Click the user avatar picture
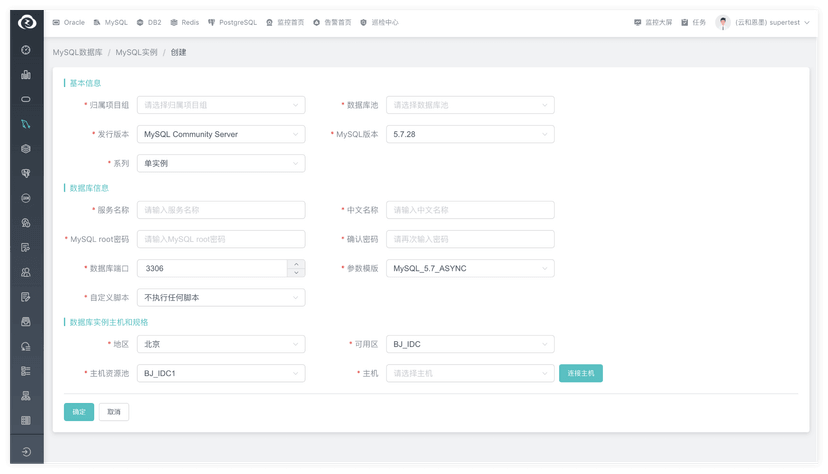Image resolution: width=828 pixels, height=474 pixels. coord(722,22)
